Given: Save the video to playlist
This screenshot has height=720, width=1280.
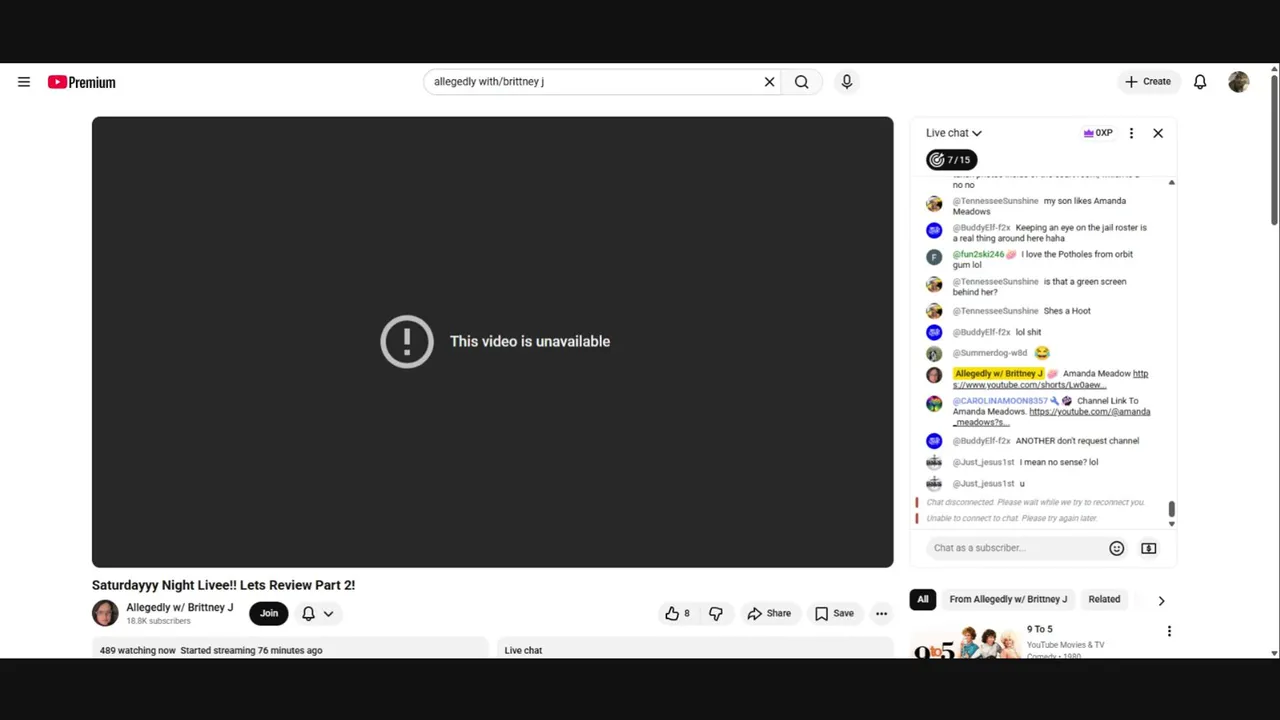Looking at the screenshot, I should [x=834, y=613].
